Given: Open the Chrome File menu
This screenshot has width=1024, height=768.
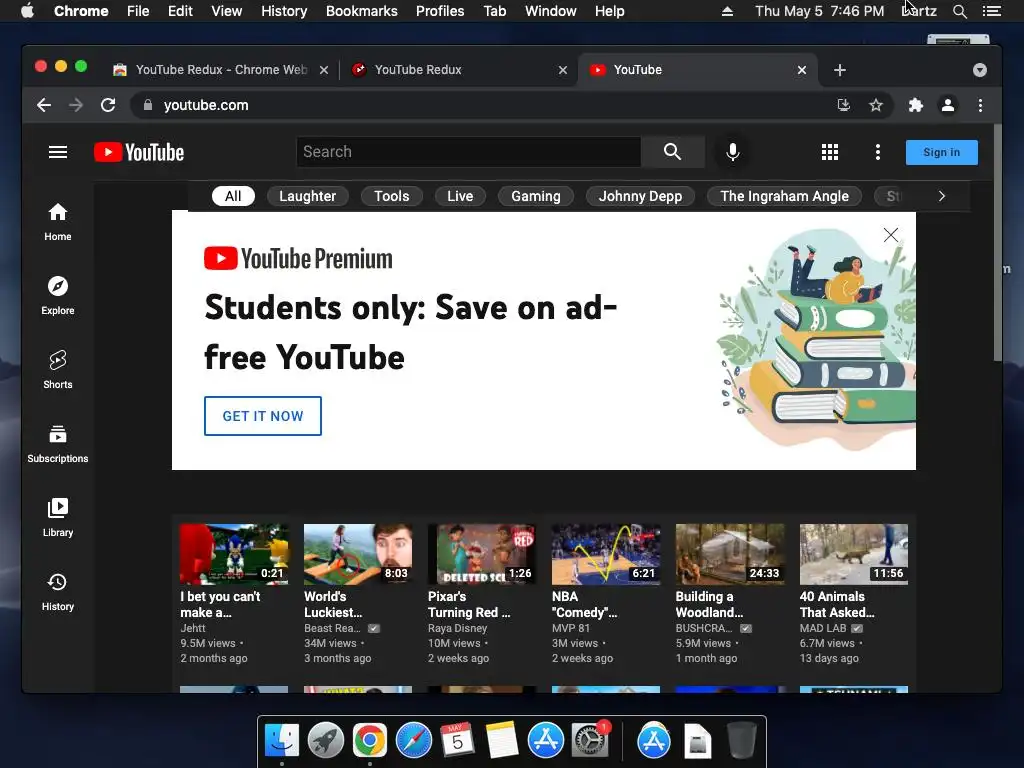Looking at the screenshot, I should coord(138,11).
